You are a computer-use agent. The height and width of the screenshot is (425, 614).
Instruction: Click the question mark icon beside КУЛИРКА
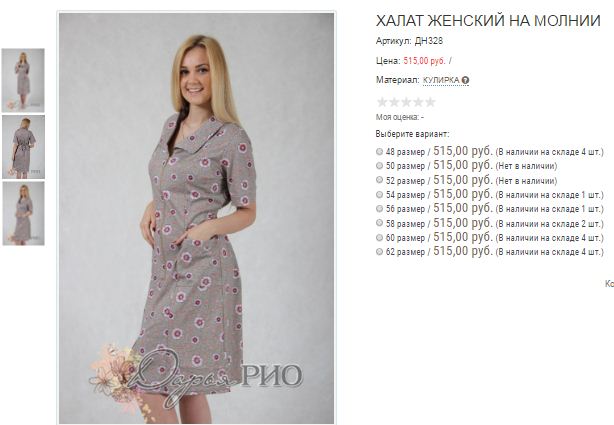465,80
